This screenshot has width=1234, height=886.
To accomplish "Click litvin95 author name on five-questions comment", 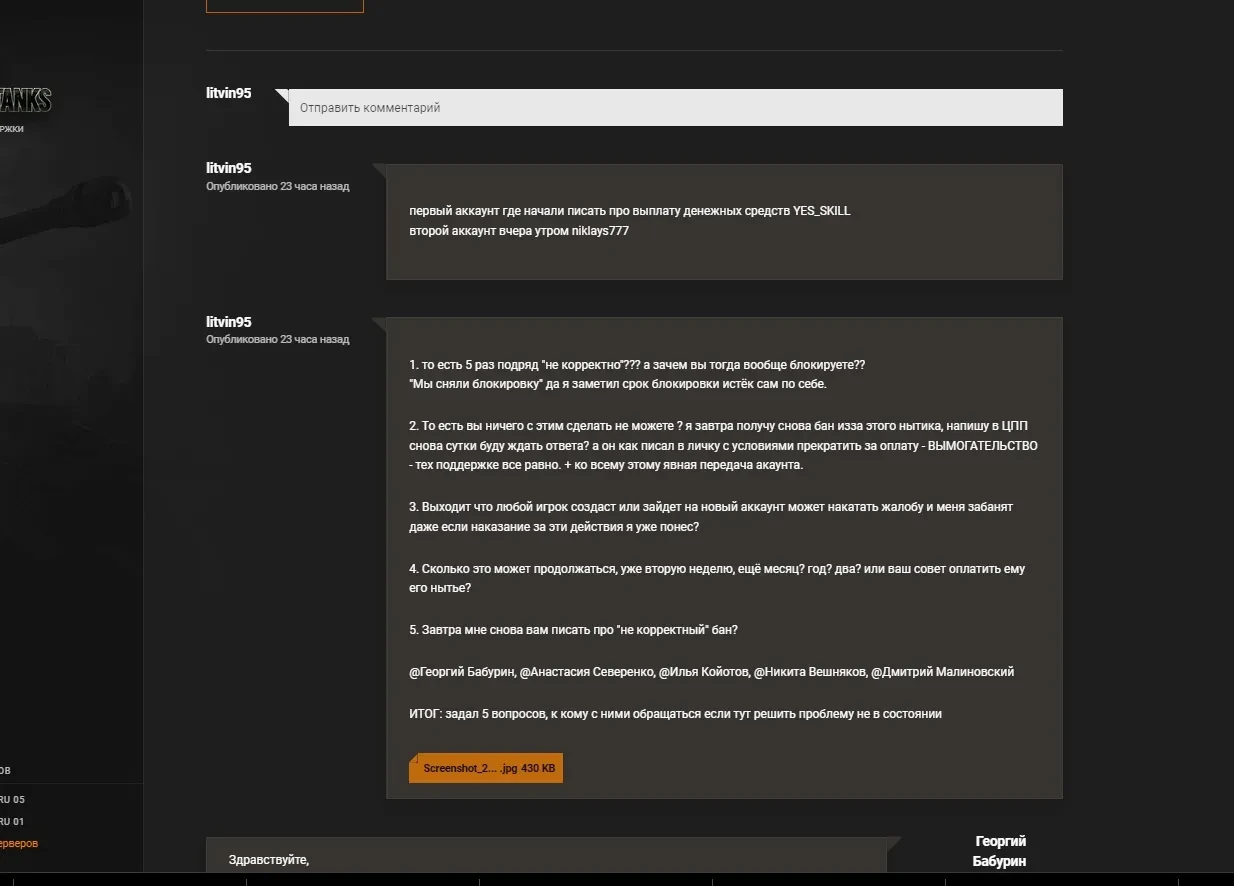I will [229, 322].
